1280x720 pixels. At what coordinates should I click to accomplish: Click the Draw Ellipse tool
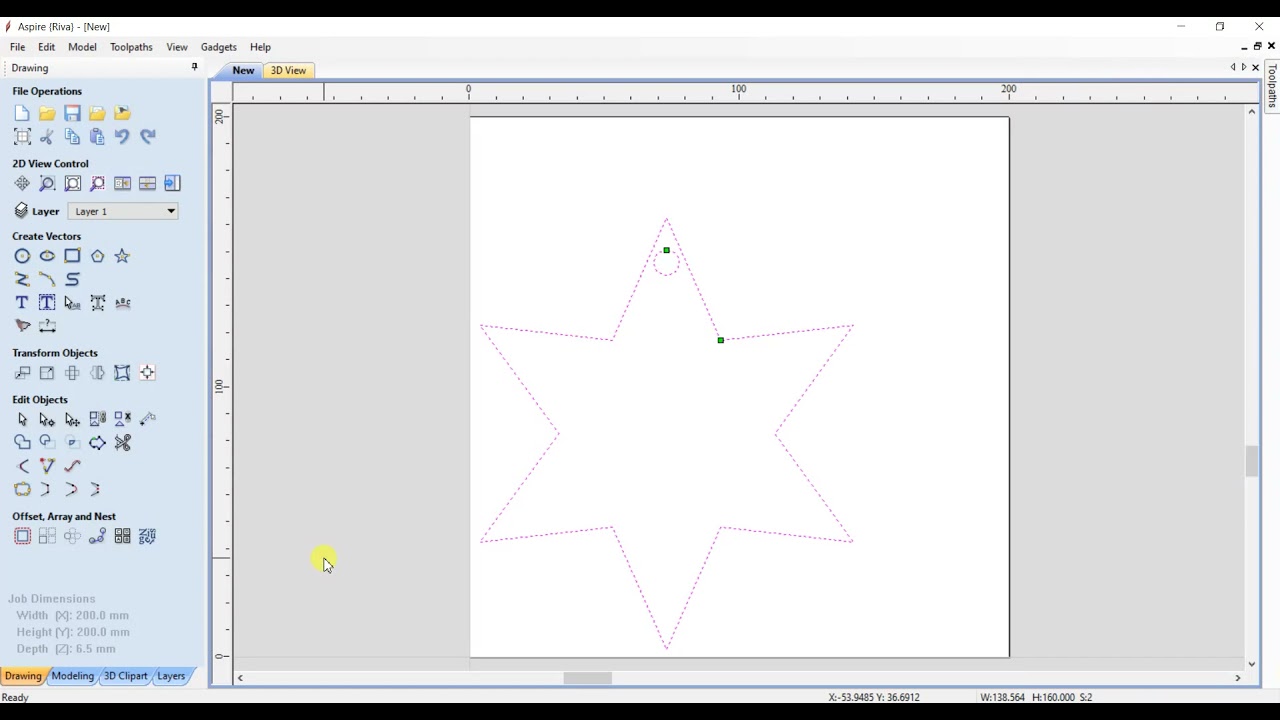(47, 256)
